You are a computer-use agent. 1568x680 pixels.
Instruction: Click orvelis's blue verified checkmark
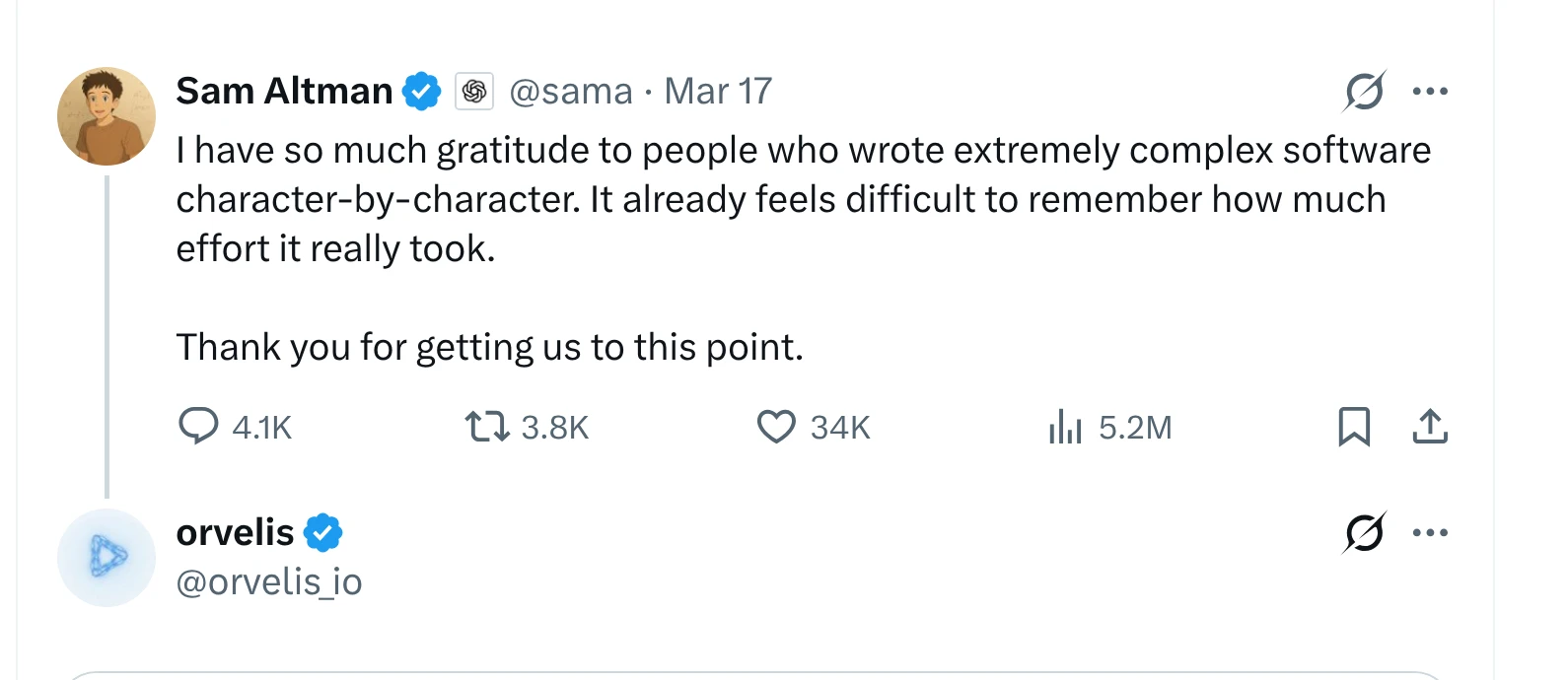tap(322, 533)
